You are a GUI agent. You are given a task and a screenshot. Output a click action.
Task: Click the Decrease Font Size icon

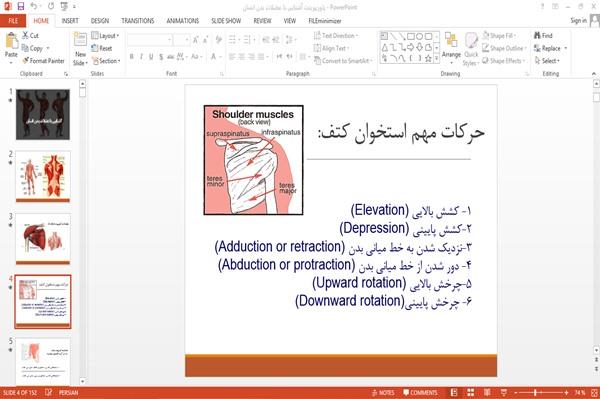[x=206, y=40]
